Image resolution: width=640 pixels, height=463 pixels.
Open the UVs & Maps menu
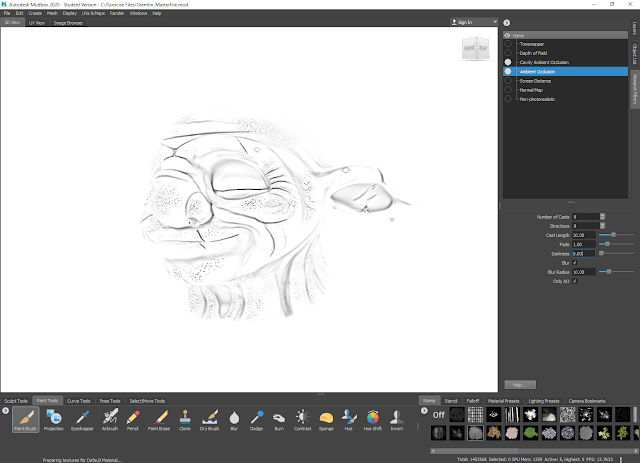(x=93, y=13)
